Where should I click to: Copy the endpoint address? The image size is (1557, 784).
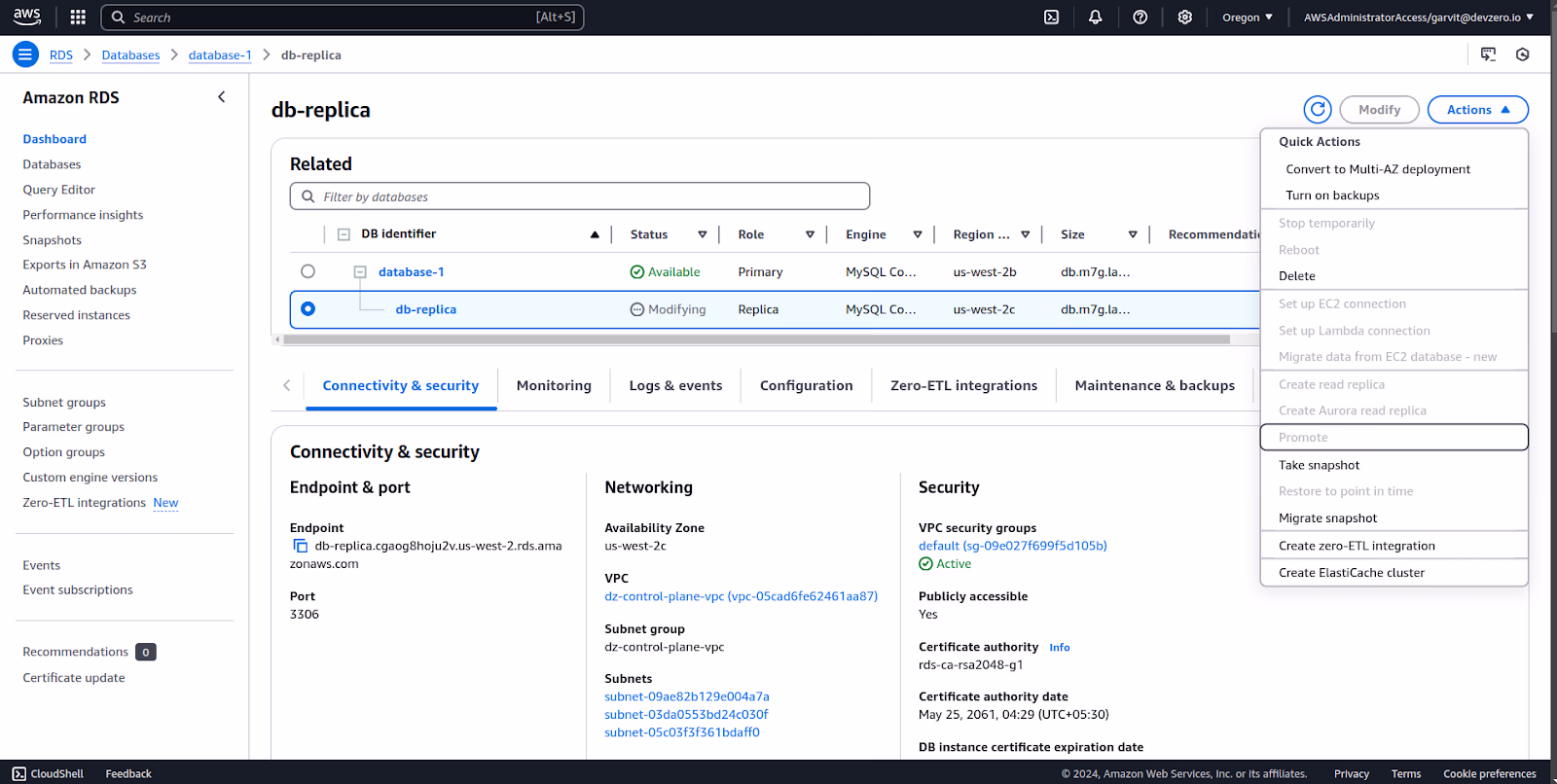(300, 547)
